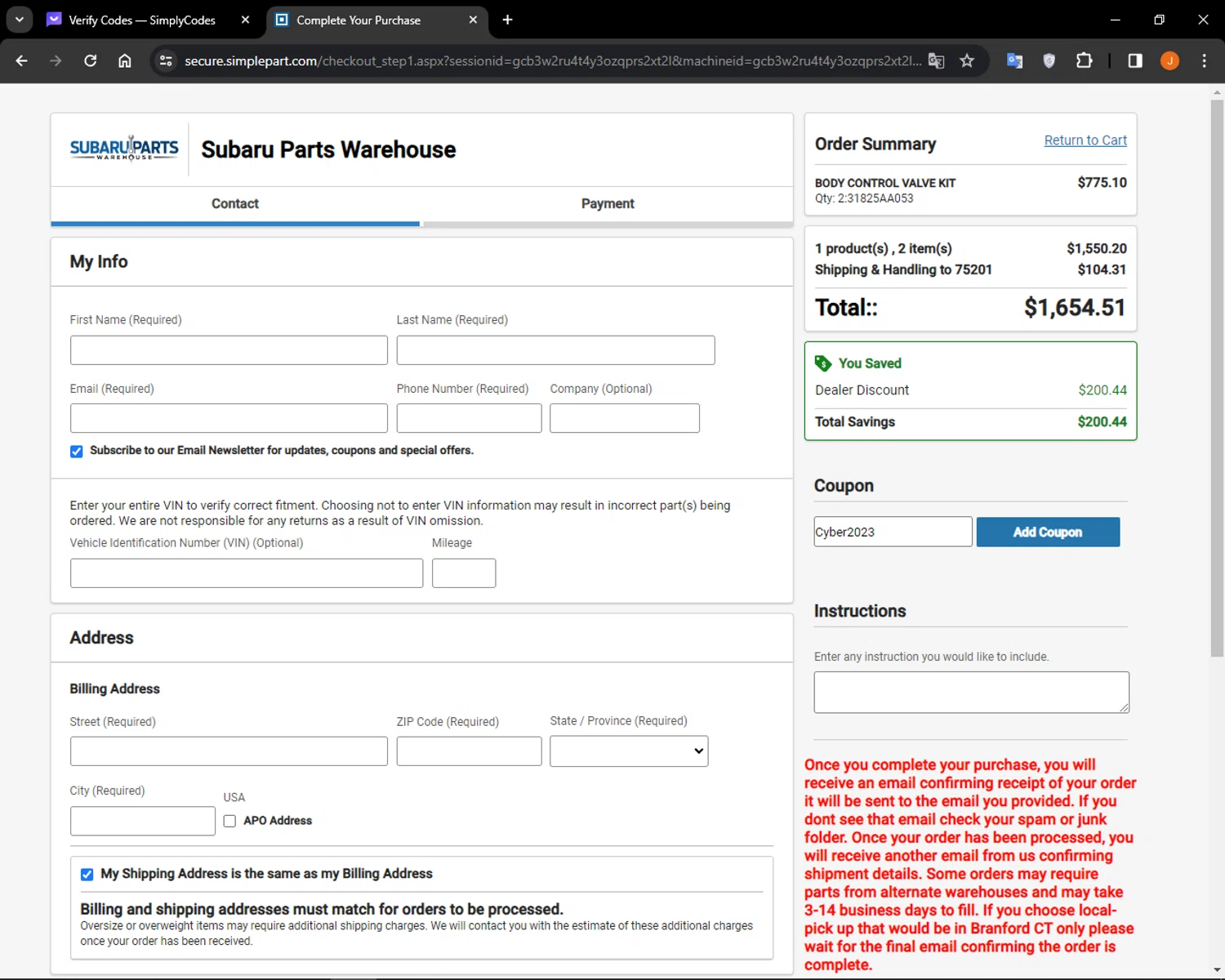The width and height of the screenshot is (1225, 980).
Task: Click the Dealer Discount $200.44 value
Action: (1102, 390)
